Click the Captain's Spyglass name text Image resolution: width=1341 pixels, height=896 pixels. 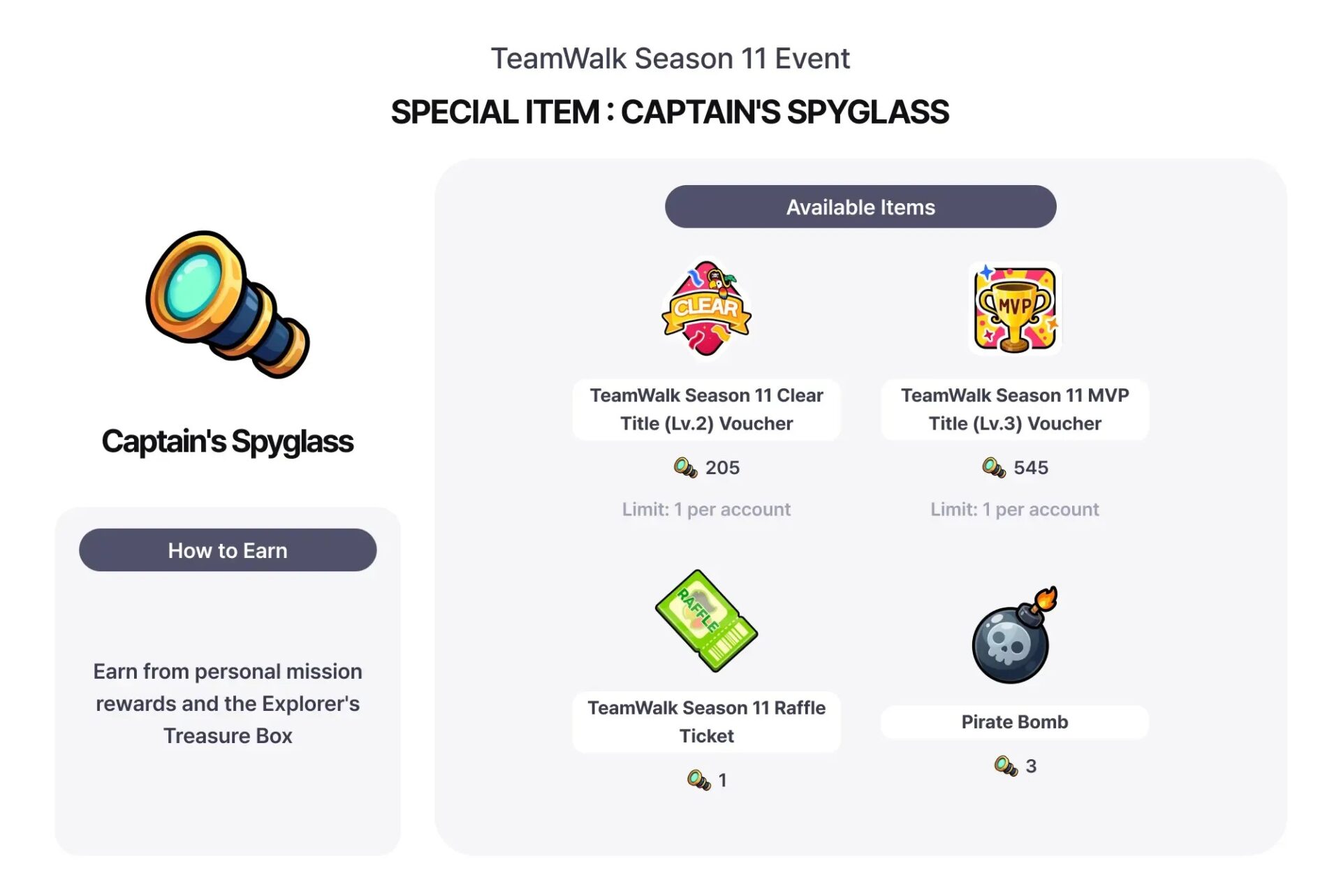[228, 441]
